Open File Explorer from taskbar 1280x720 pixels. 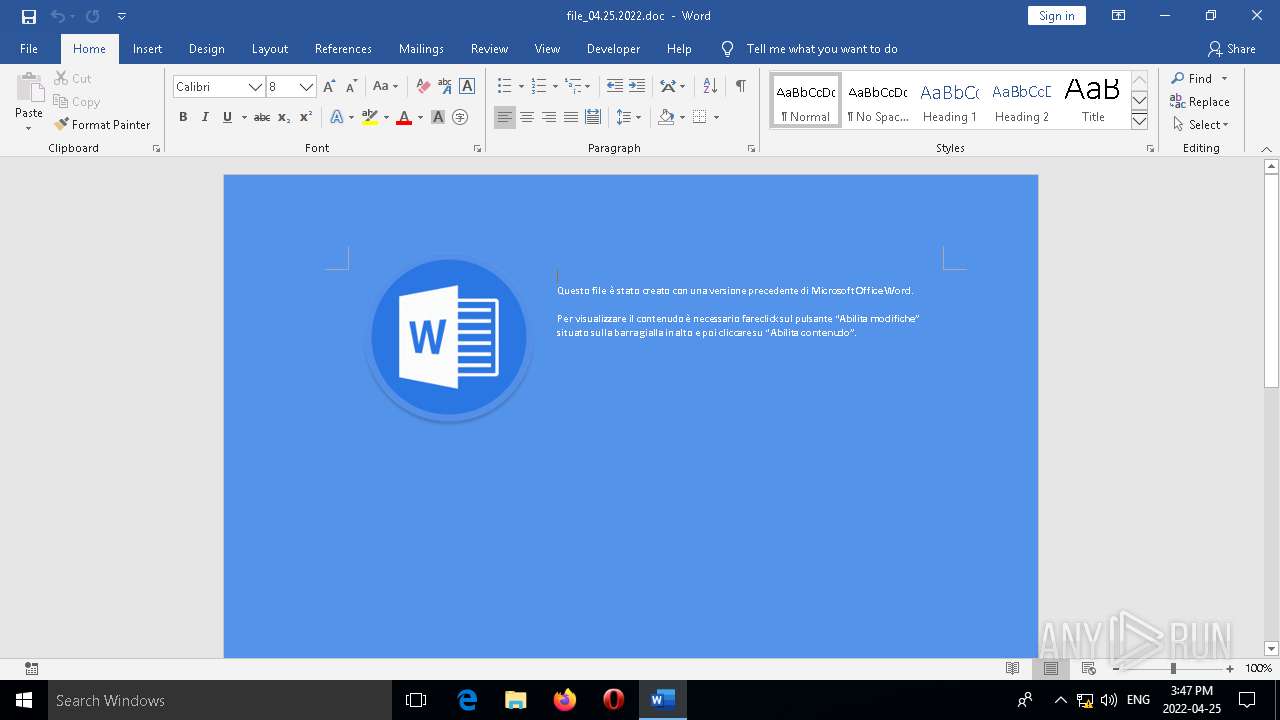coord(516,700)
